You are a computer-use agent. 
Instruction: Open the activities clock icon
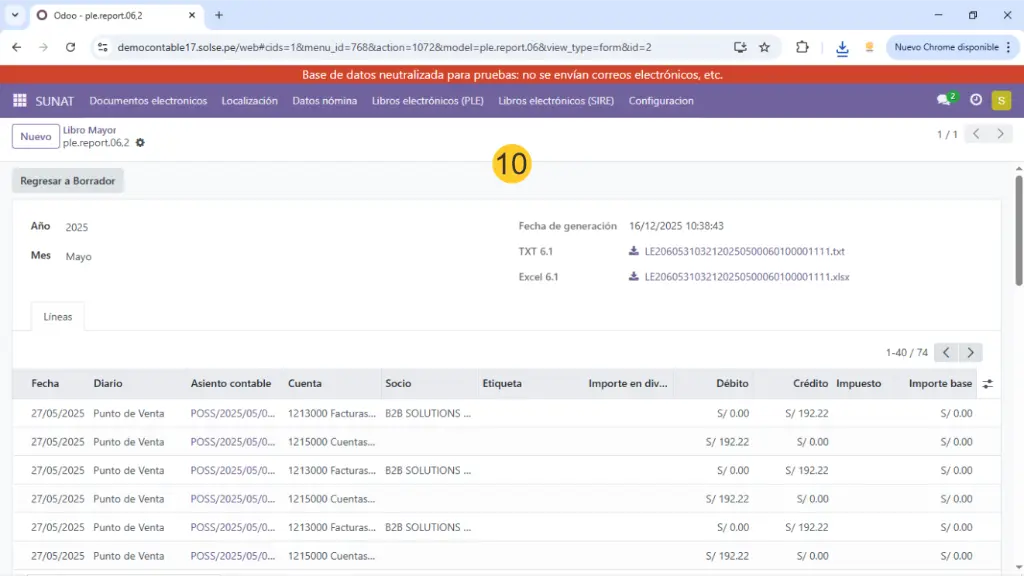(x=976, y=100)
